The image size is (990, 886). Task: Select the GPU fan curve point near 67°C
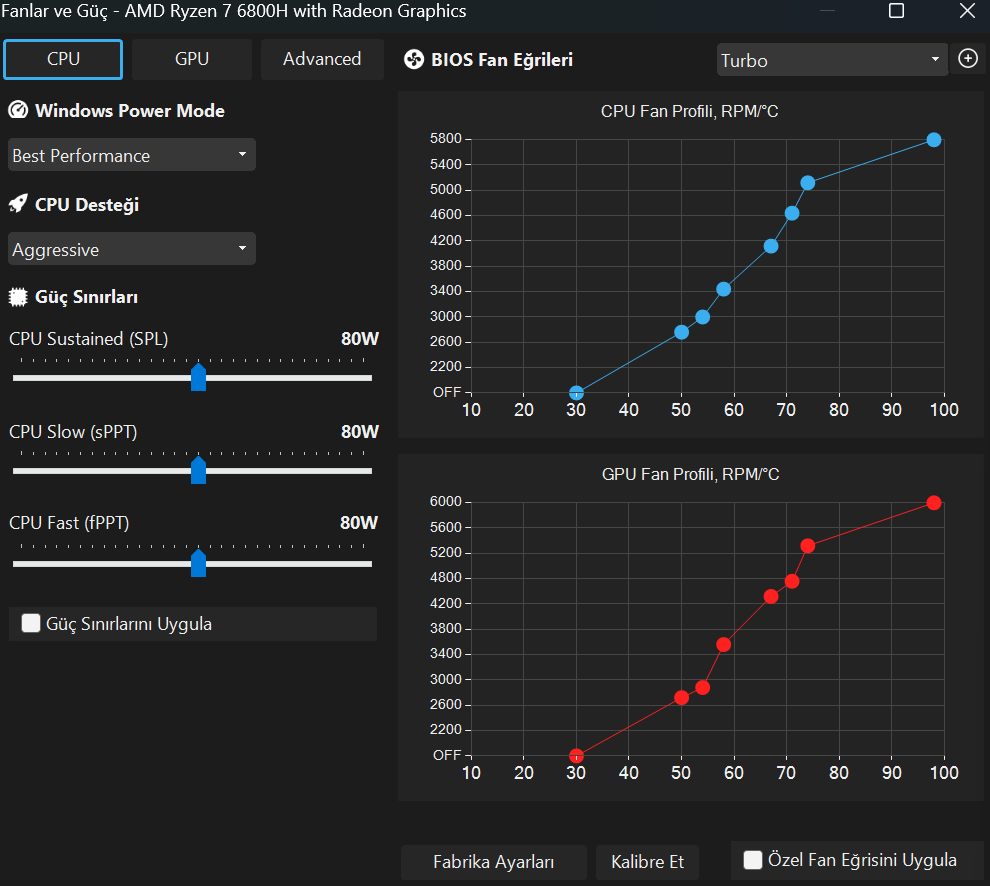[x=771, y=597]
